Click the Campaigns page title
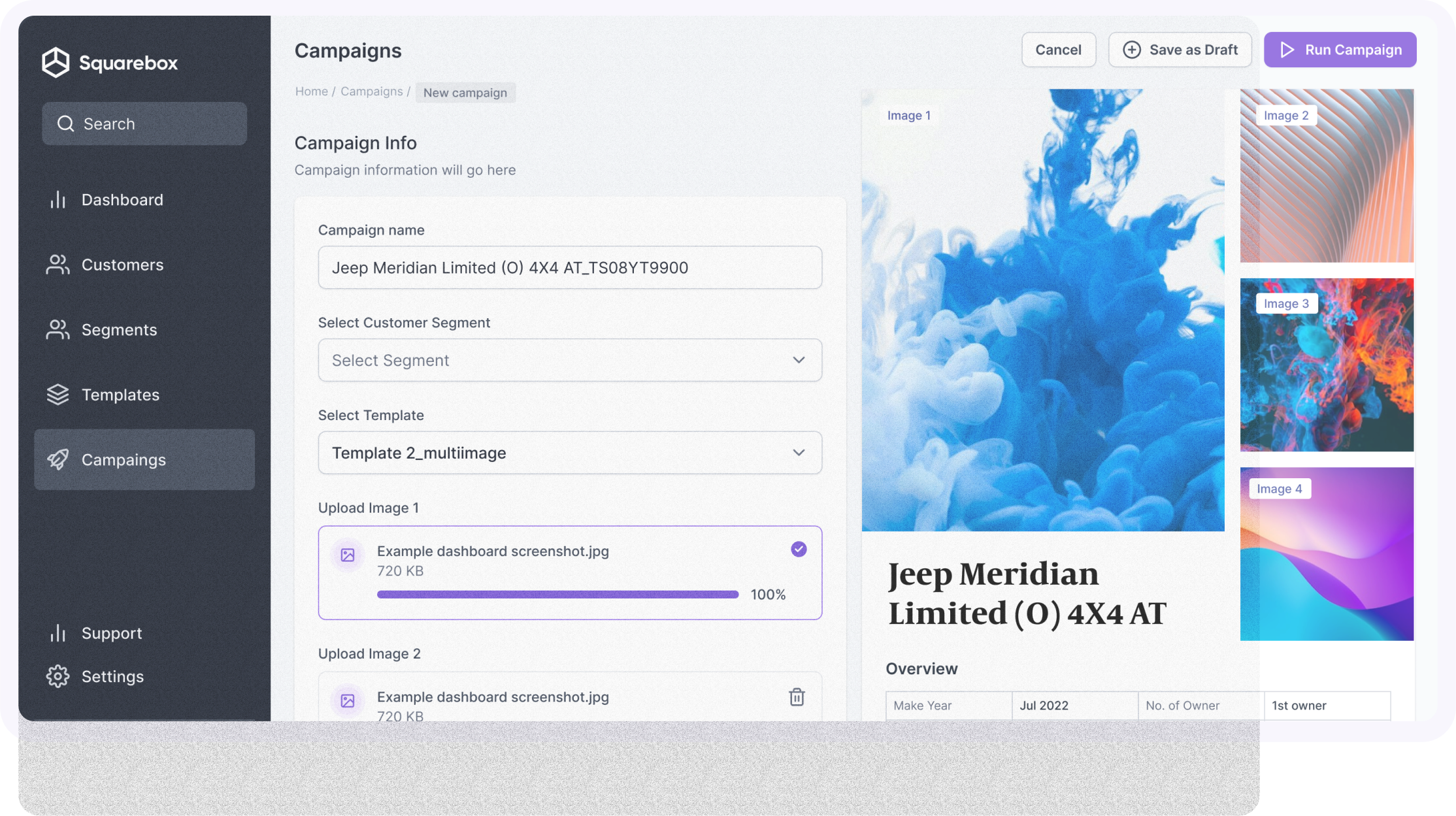Image resolution: width=1456 pixels, height=816 pixels. pyautogui.click(x=348, y=50)
